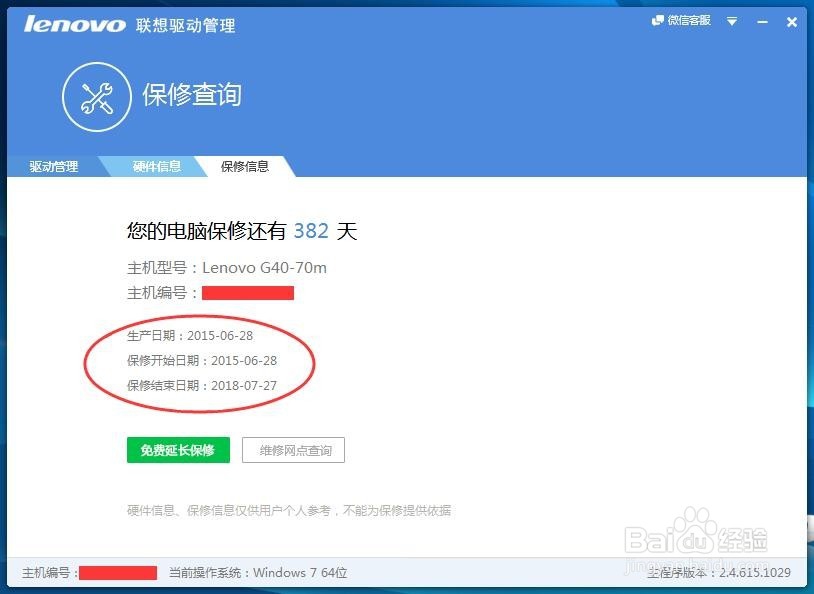Click the 382 remaining warranty days number

311,231
